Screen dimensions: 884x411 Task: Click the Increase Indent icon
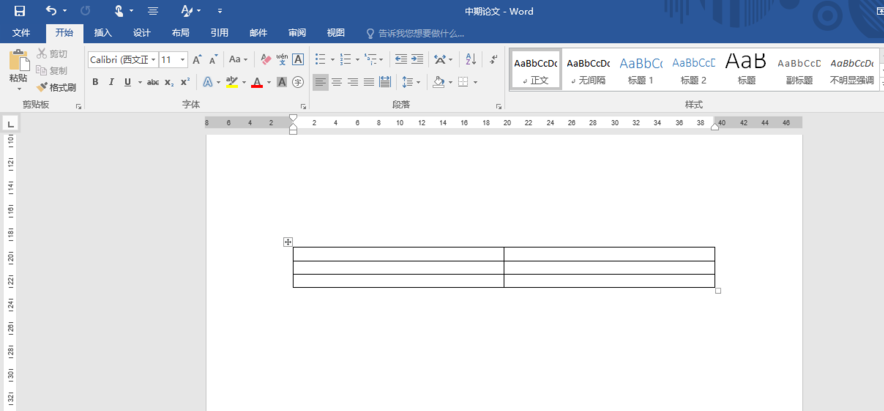click(x=416, y=60)
